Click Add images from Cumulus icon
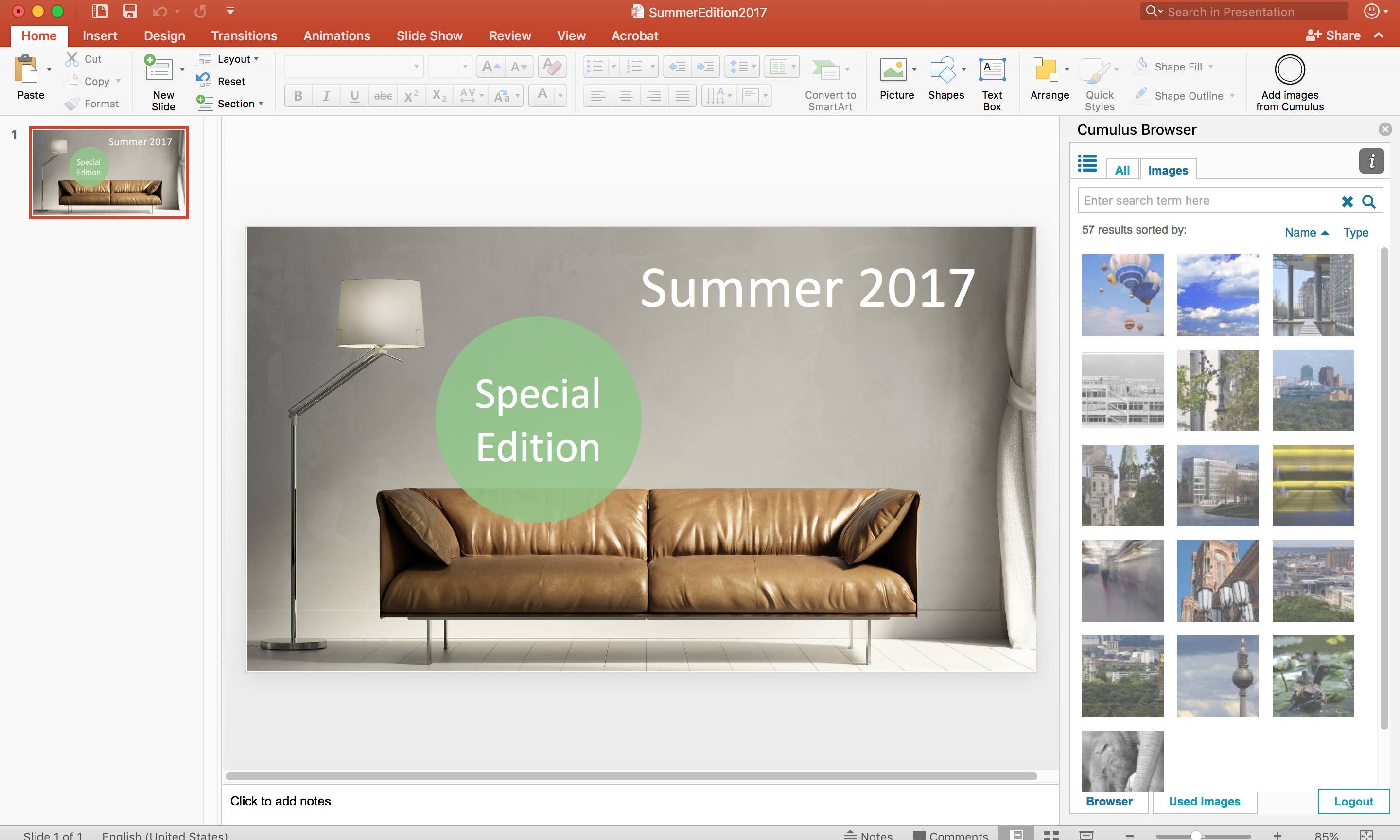Image resolution: width=1400 pixels, height=840 pixels. coord(1289,70)
